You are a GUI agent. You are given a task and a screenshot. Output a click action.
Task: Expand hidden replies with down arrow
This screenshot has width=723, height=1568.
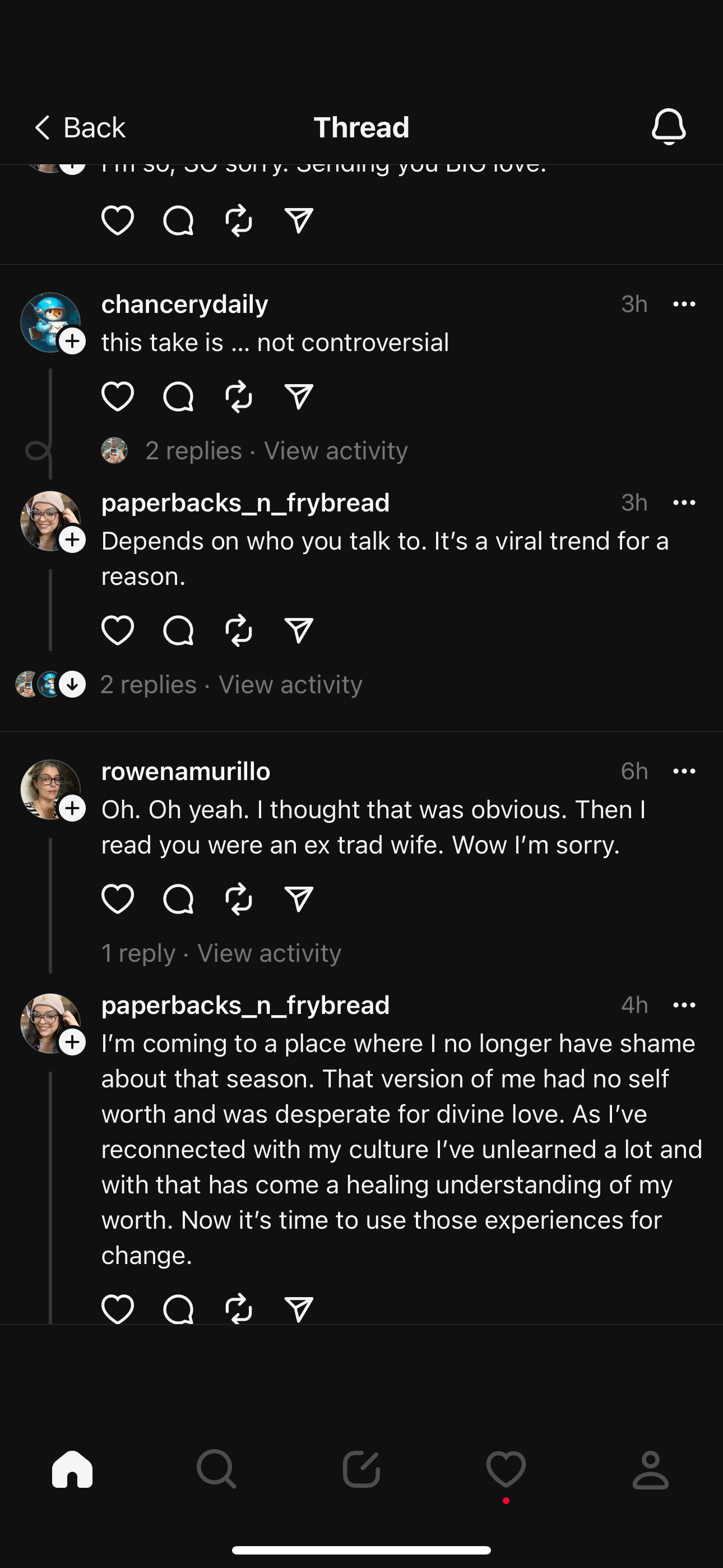(72, 684)
